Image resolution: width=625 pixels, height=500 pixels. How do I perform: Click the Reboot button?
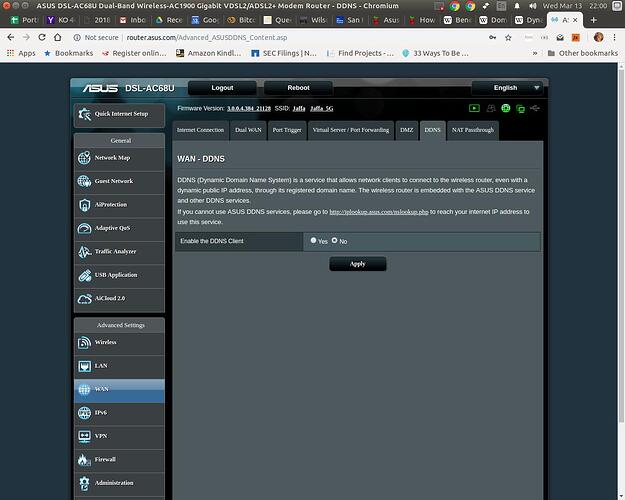point(298,88)
